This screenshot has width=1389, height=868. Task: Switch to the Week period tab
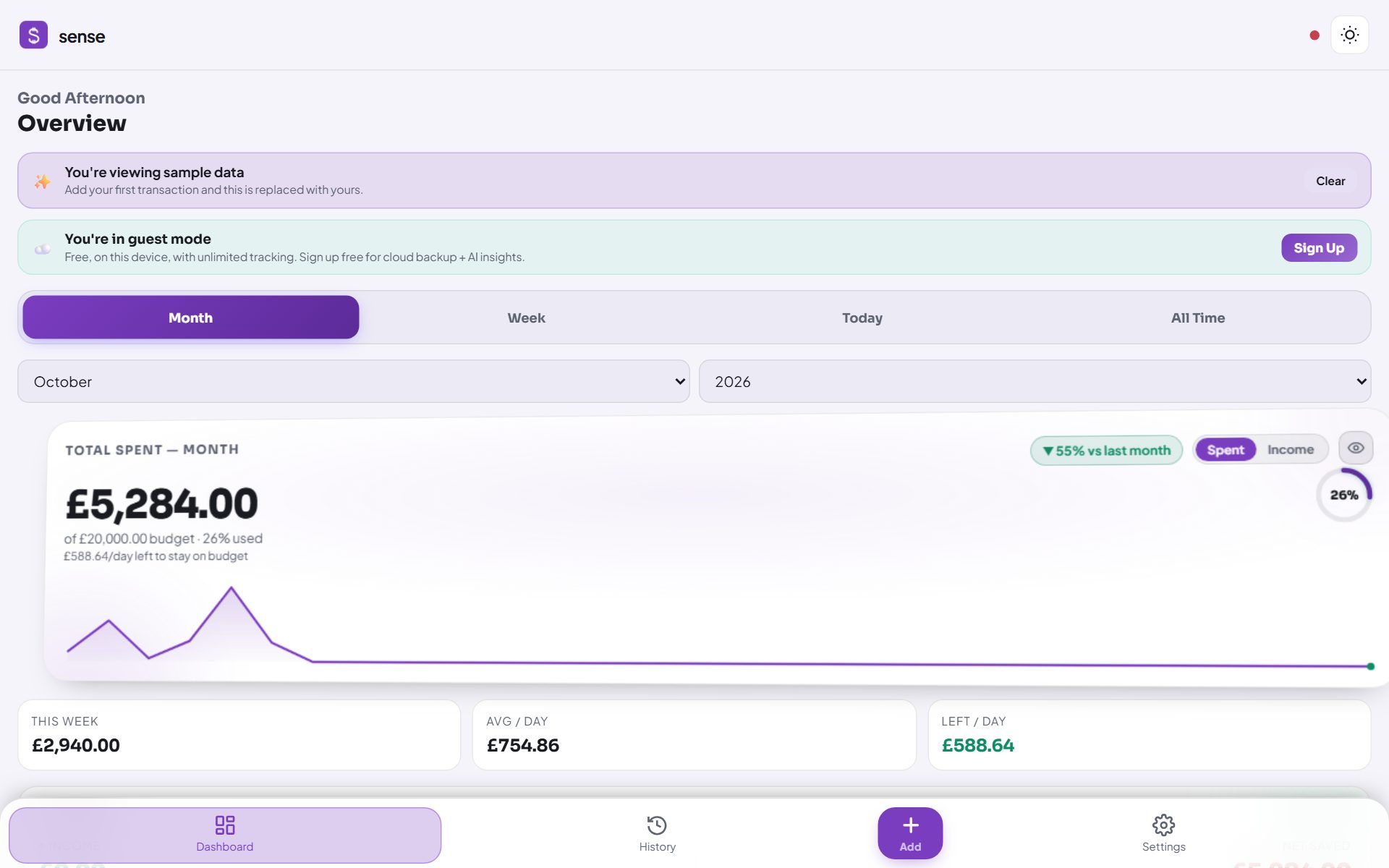point(526,318)
